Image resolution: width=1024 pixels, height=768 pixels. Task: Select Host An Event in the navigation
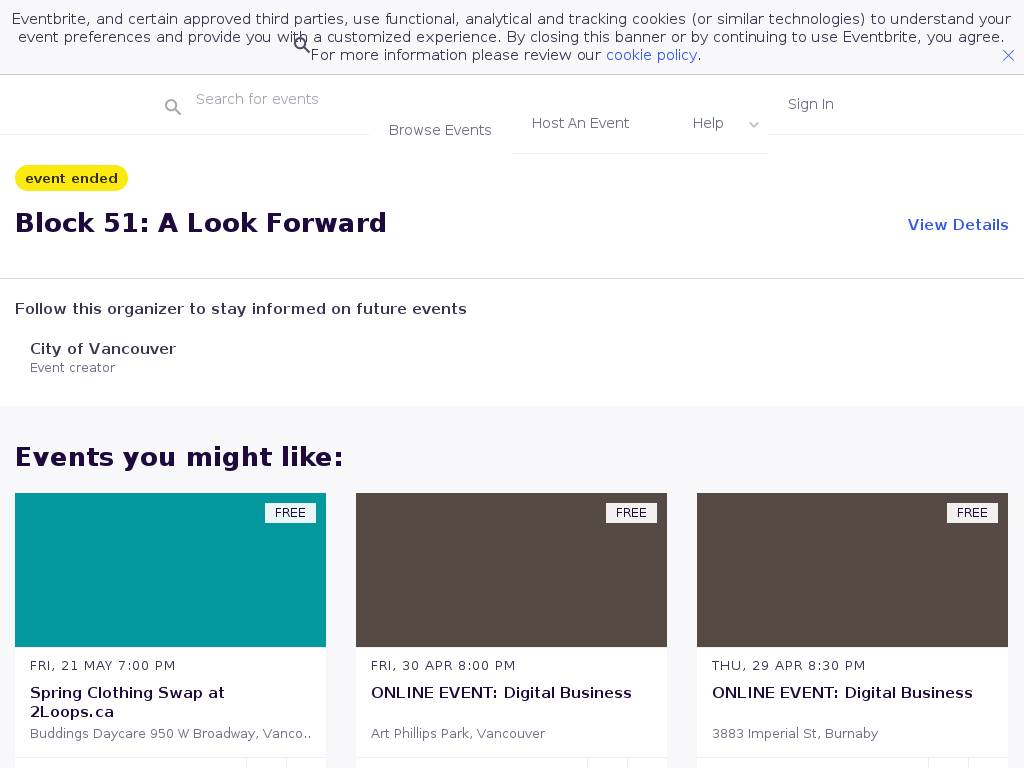click(x=580, y=123)
